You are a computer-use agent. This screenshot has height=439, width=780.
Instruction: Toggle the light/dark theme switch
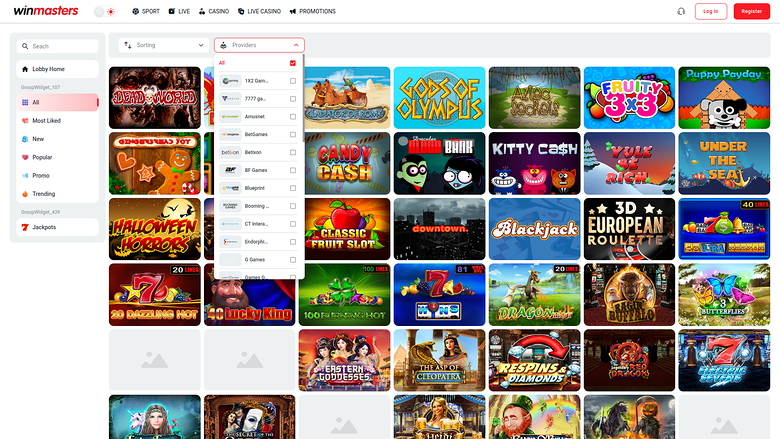[x=105, y=11]
